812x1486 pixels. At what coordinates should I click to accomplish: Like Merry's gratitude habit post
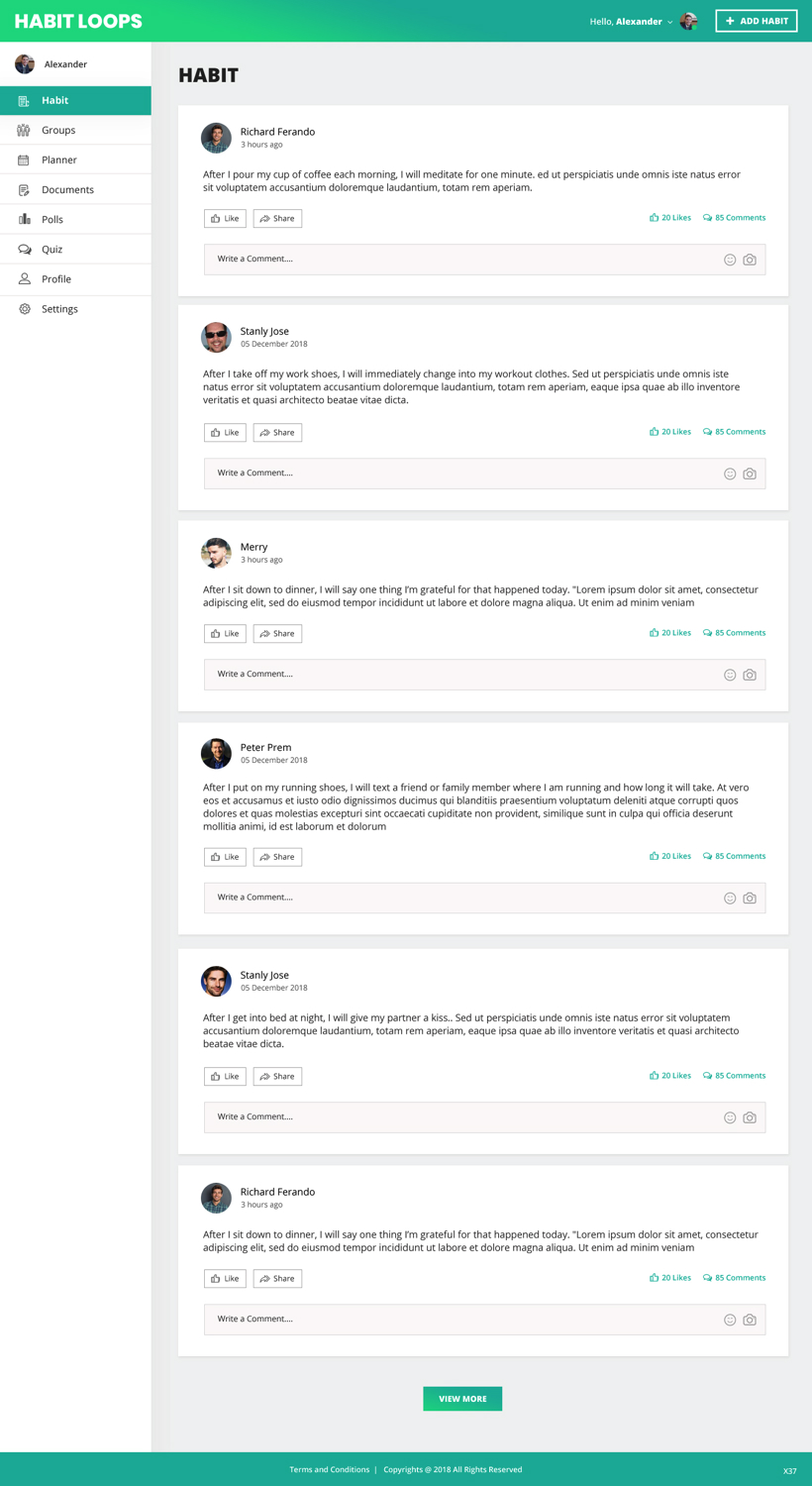coord(225,634)
